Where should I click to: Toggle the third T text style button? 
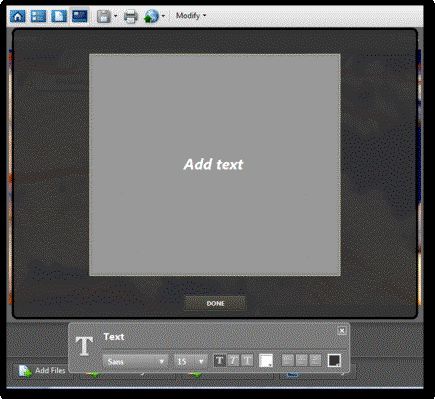point(247,361)
